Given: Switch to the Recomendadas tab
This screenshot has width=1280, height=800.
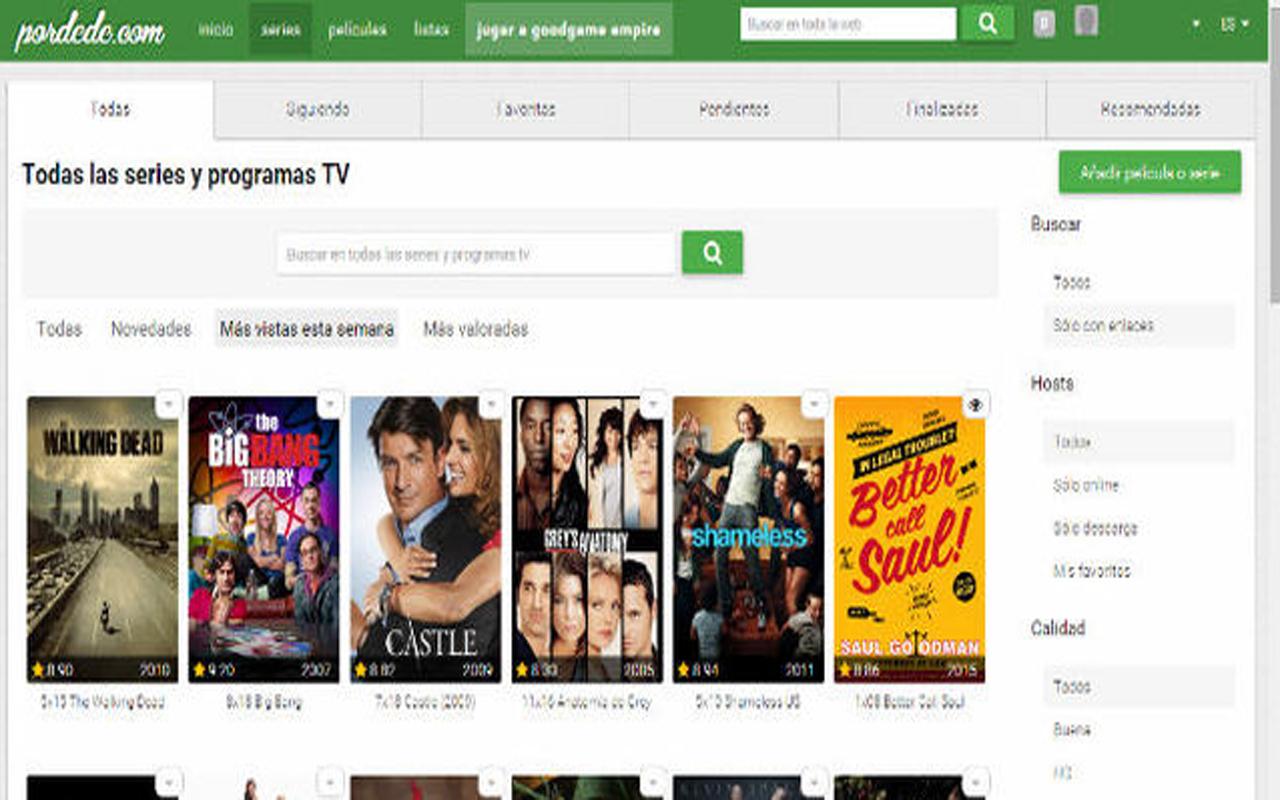Looking at the screenshot, I should pos(1150,110).
